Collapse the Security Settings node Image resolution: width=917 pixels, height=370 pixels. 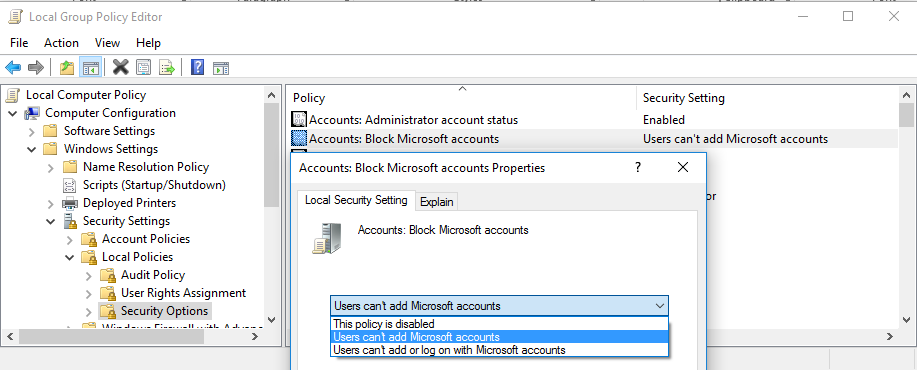51,222
